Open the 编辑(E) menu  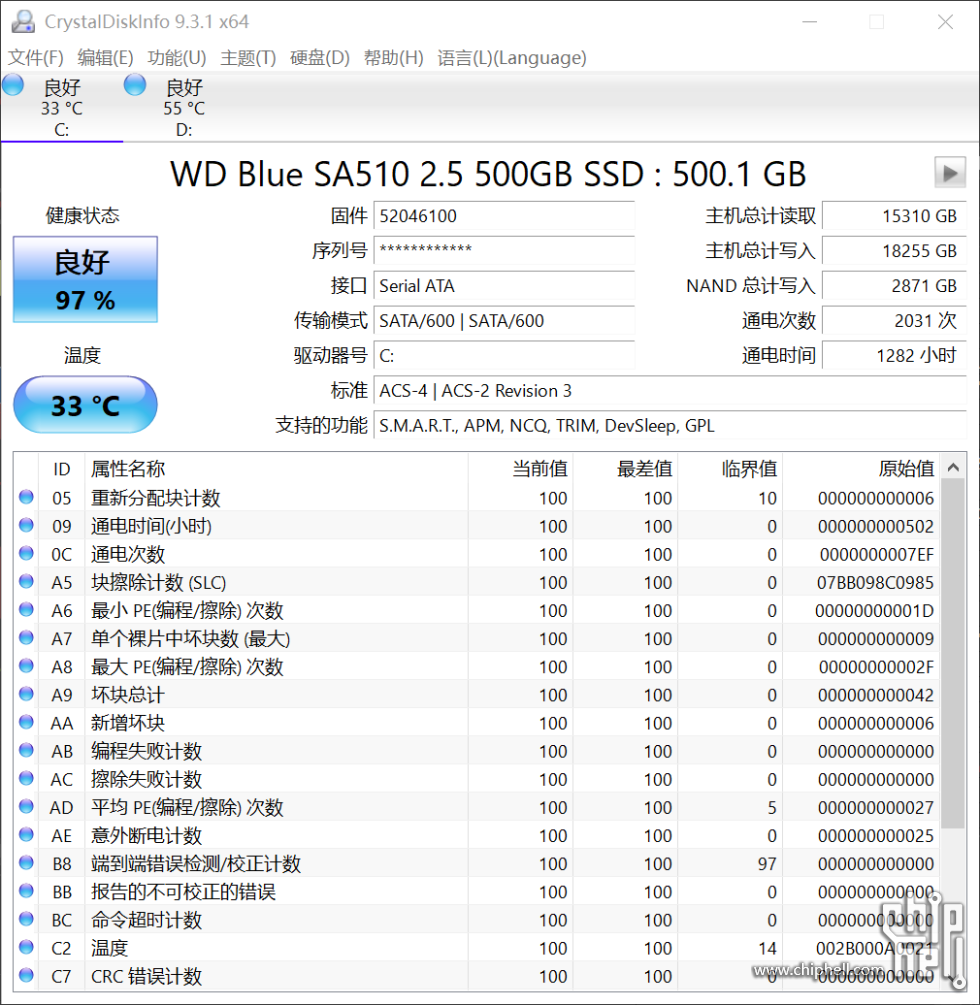click(105, 58)
